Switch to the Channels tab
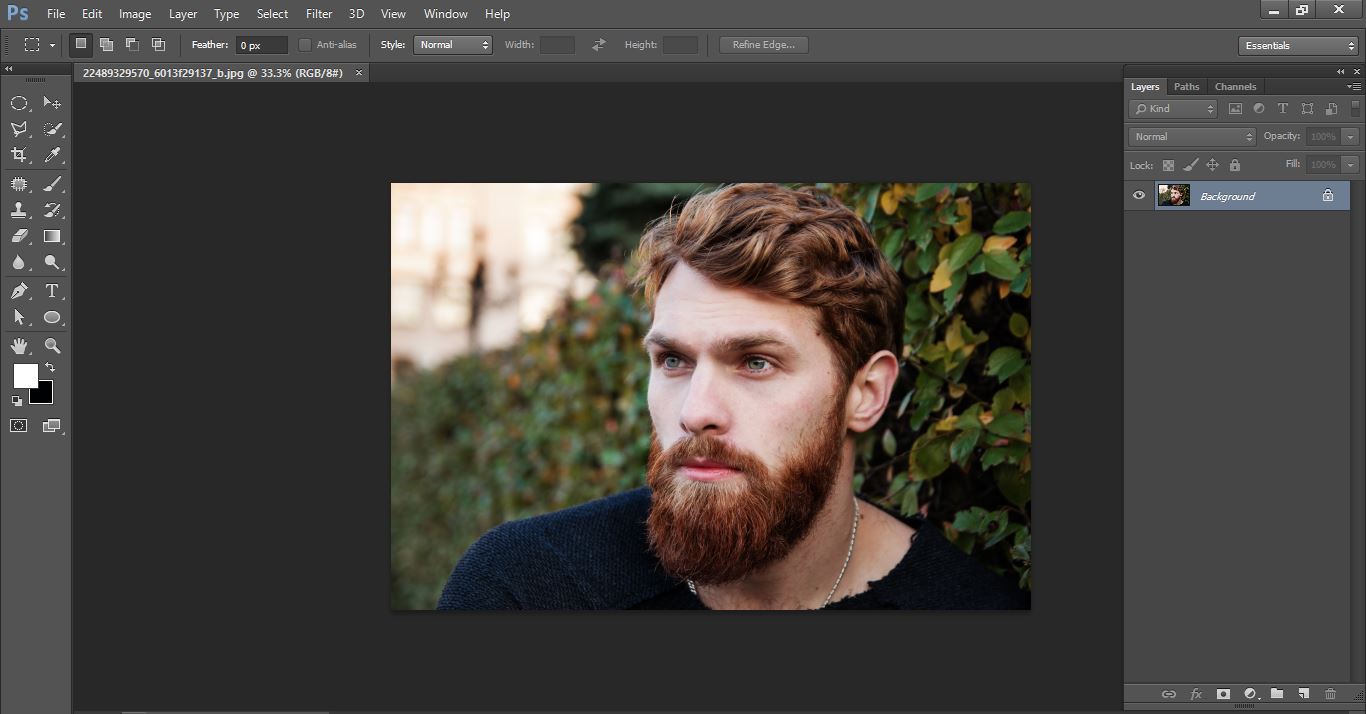Screen dimensions: 1366x714 click(x=1235, y=86)
